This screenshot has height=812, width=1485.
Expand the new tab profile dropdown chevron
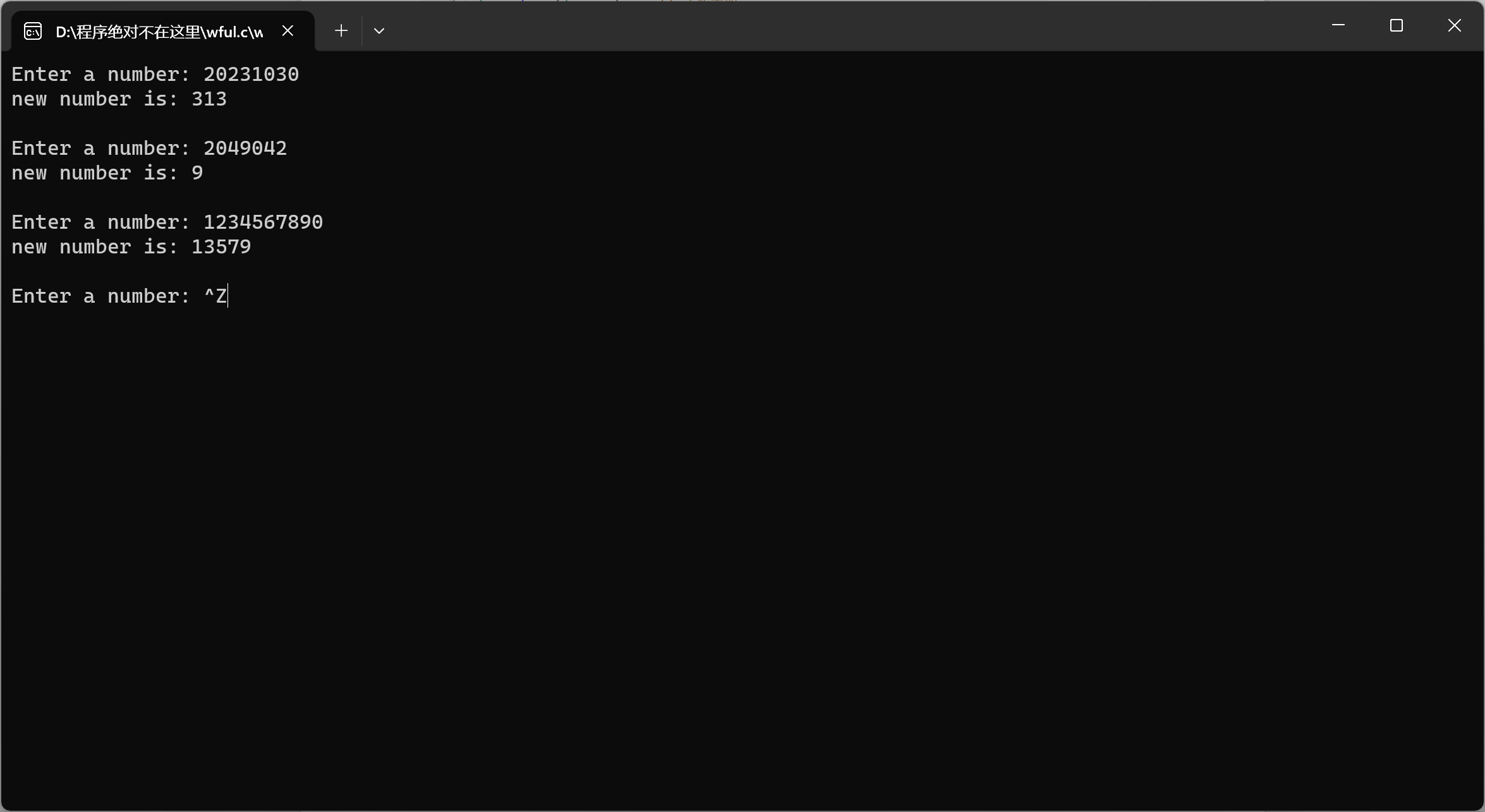point(379,30)
